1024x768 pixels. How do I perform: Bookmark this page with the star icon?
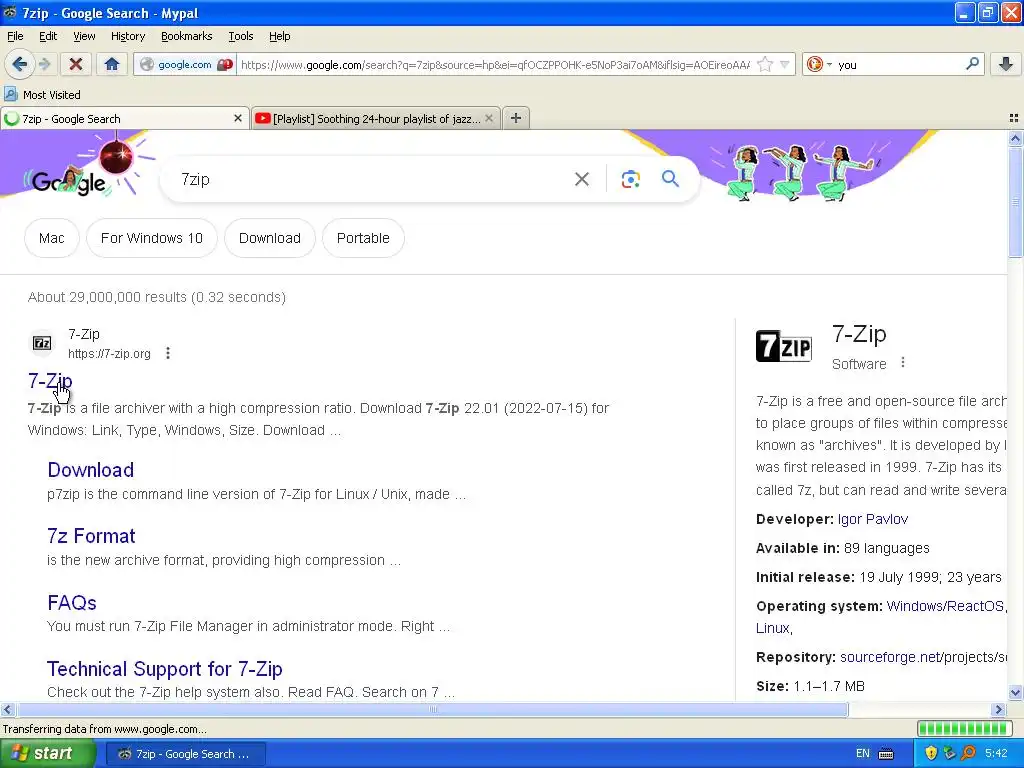pos(765,64)
